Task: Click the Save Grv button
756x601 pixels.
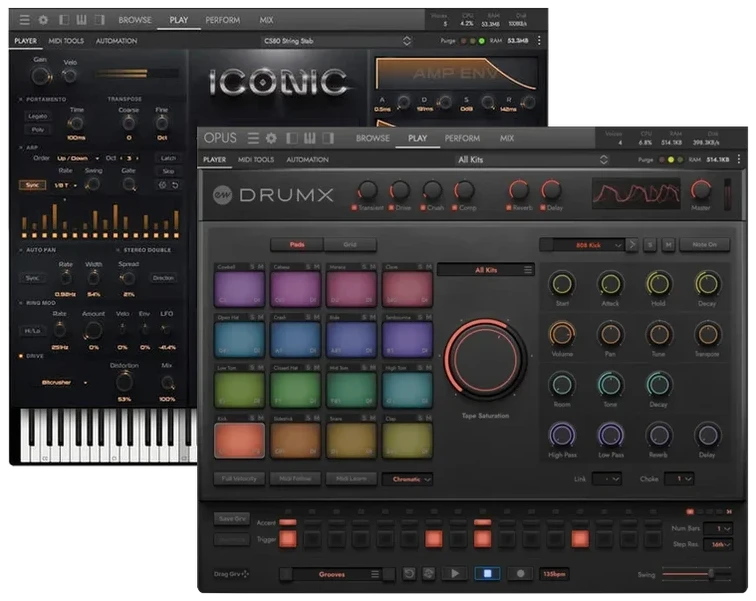Action: pos(232,519)
